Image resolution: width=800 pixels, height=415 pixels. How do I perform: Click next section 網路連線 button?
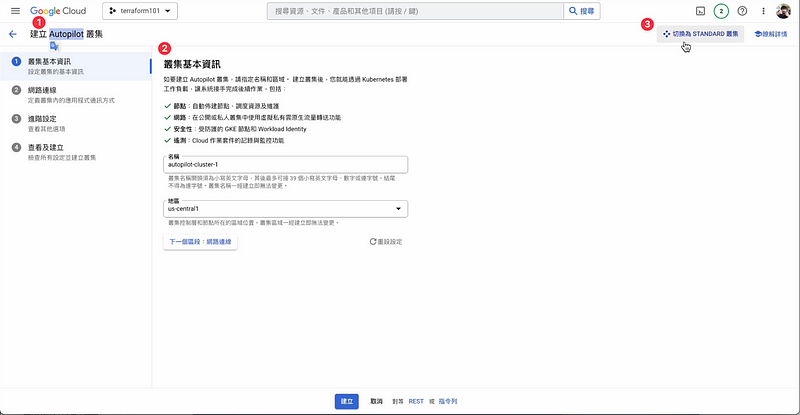point(200,241)
